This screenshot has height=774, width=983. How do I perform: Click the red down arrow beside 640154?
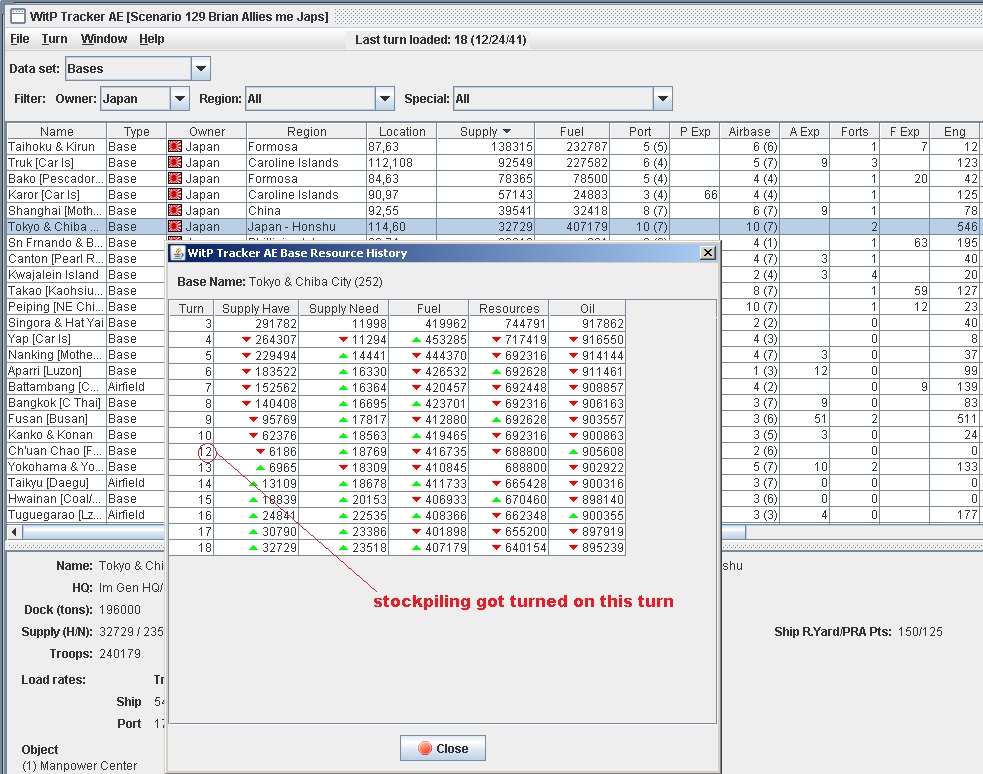(497, 548)
